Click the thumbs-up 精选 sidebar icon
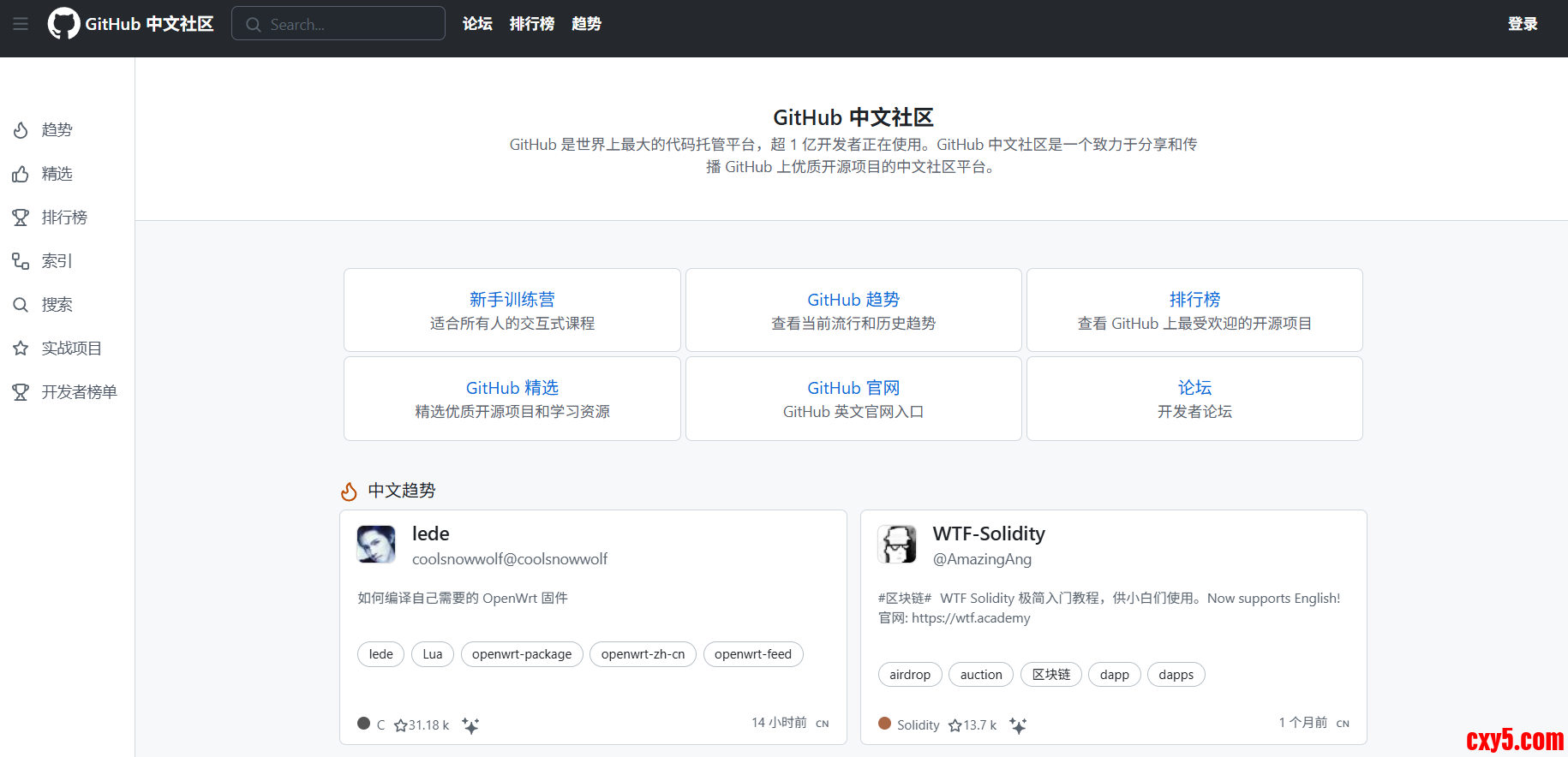The image size is (1568, 757). click(x=21, y=175)
